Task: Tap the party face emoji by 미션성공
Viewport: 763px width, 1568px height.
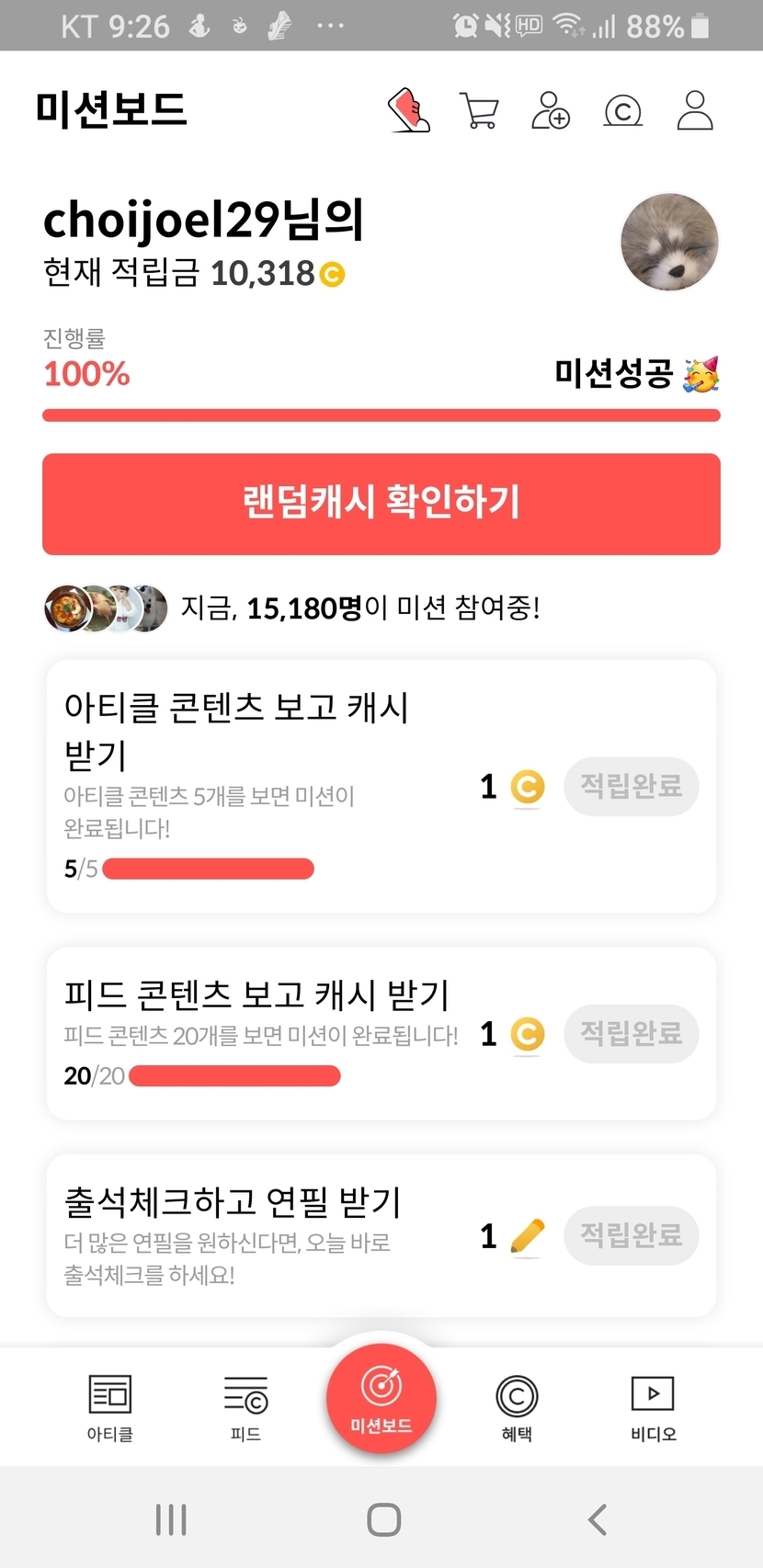Action: coord(700,374)
